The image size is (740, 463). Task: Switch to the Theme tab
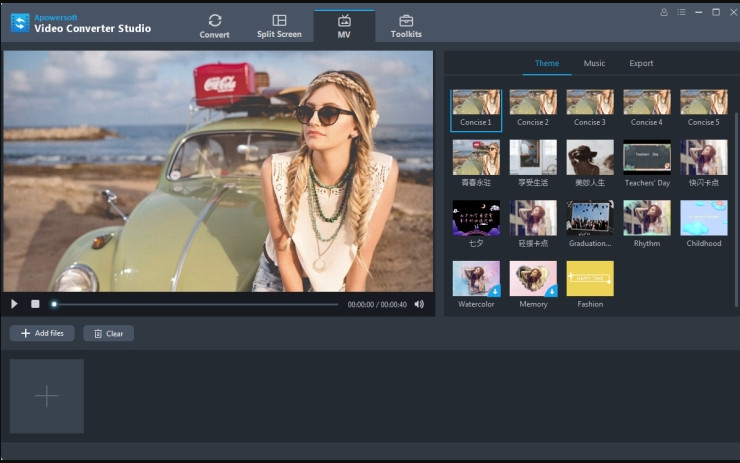tap(547, 63)
